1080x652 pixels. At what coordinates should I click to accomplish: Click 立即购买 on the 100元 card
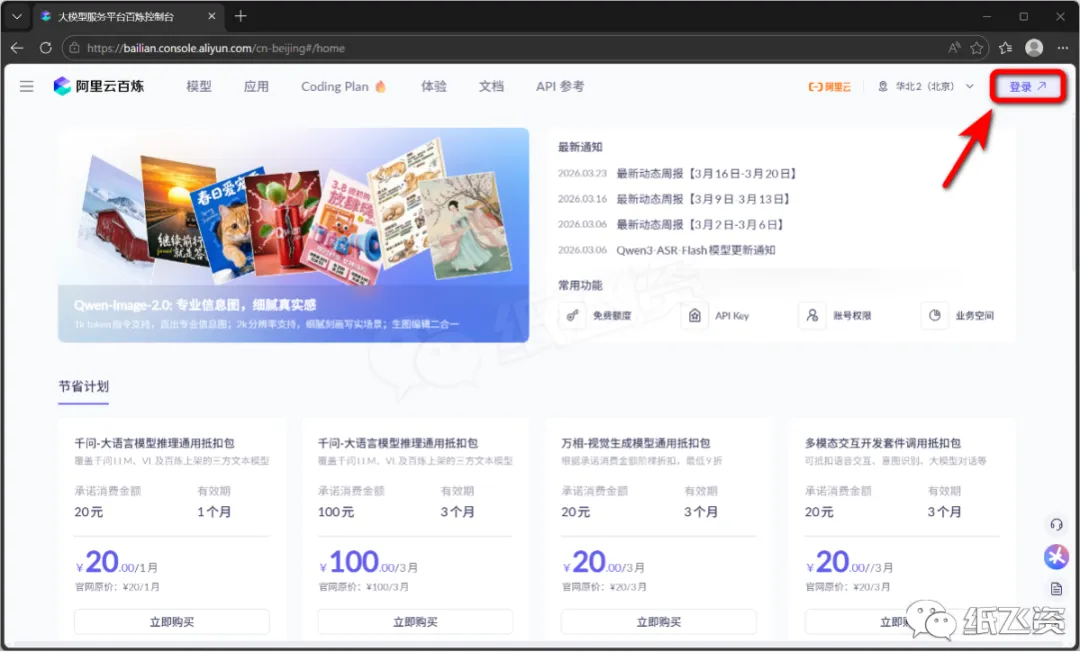tap(415, 622)
